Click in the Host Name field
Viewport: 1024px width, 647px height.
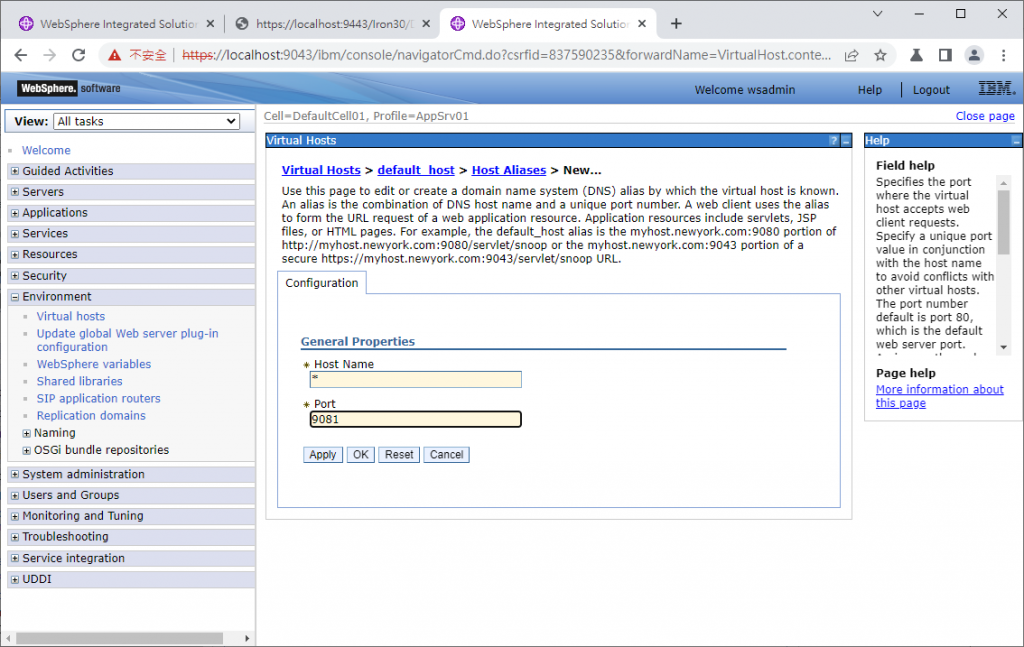[415, 379]
